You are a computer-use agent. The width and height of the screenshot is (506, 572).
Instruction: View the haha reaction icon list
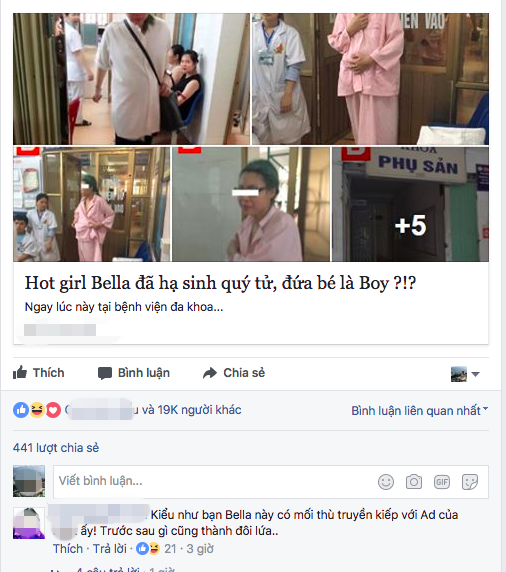pyautogui.click(x=37, y=410)
